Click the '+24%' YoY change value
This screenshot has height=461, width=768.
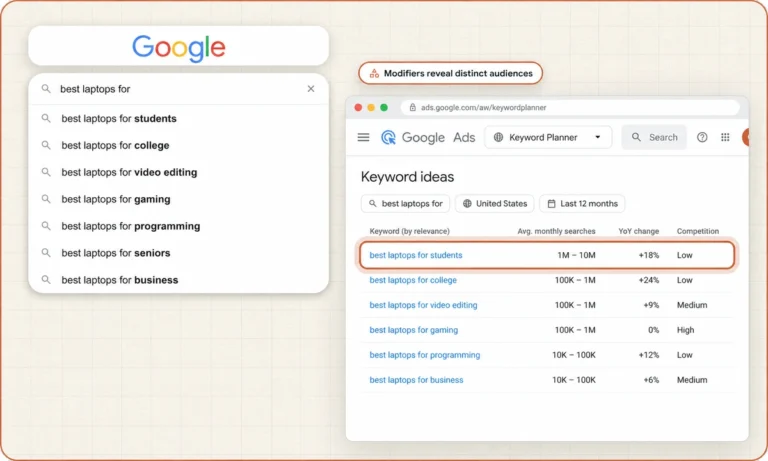click(x=649, y=280)
